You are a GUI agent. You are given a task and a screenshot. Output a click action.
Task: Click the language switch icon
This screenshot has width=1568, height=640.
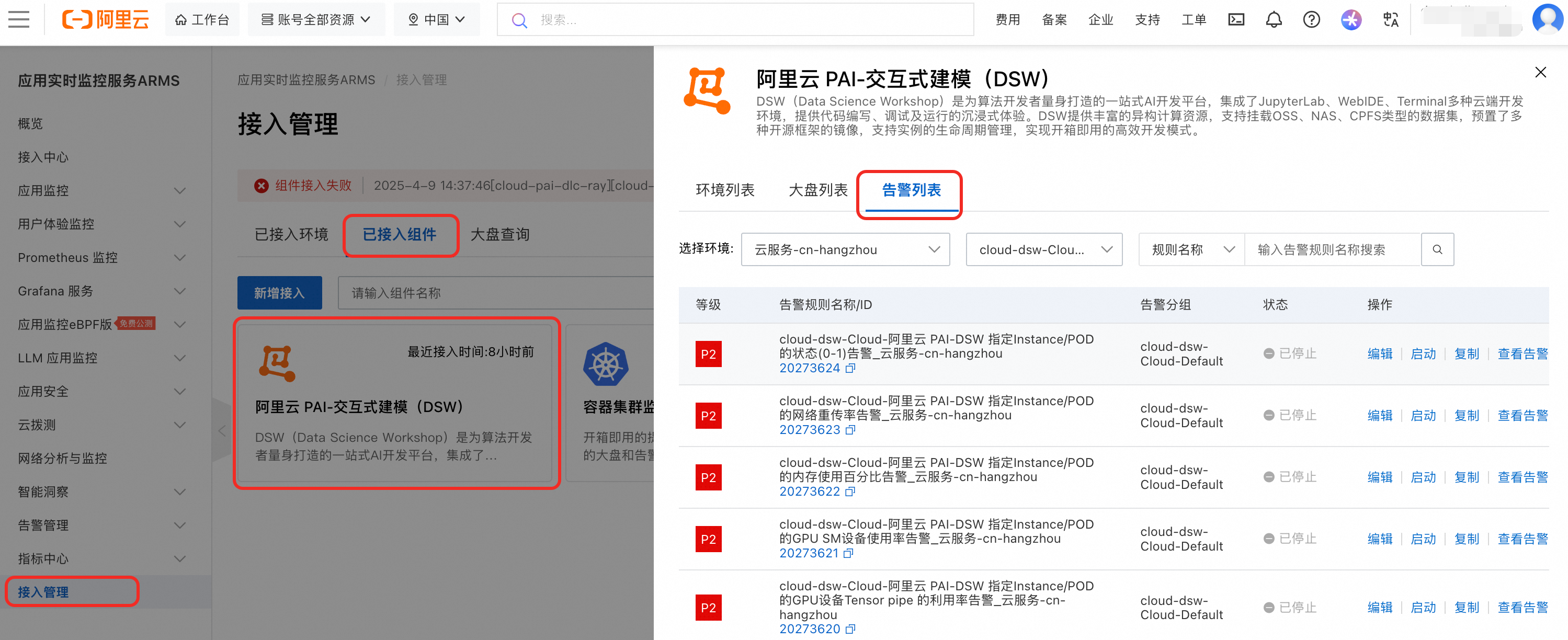pyautogui.click(x=1390, y=19)
